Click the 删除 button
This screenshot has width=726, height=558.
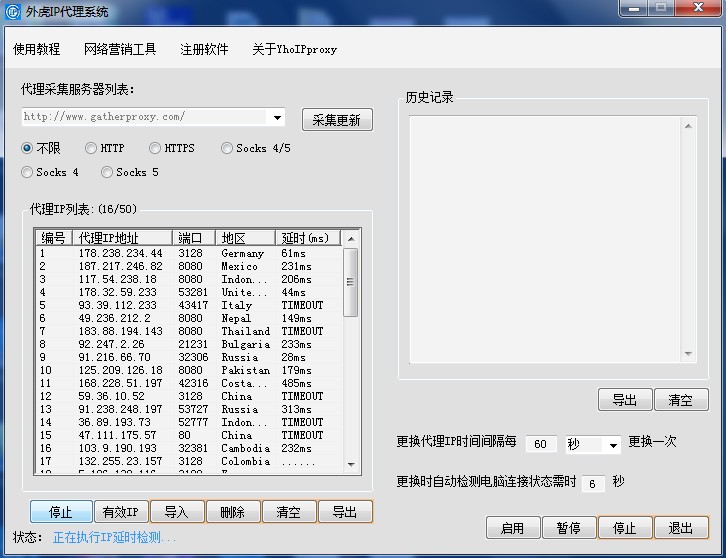tap(233, 512)
